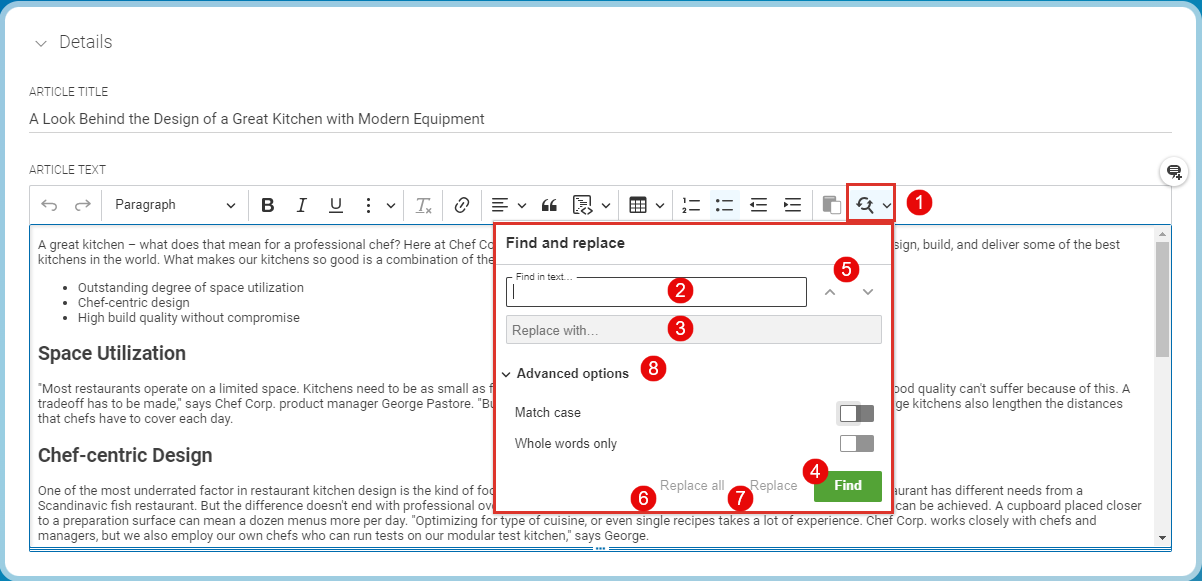This screenshot has width=1202, height=581.
Task: Toggle the bulleted list formatting
Action: (724, 205)
